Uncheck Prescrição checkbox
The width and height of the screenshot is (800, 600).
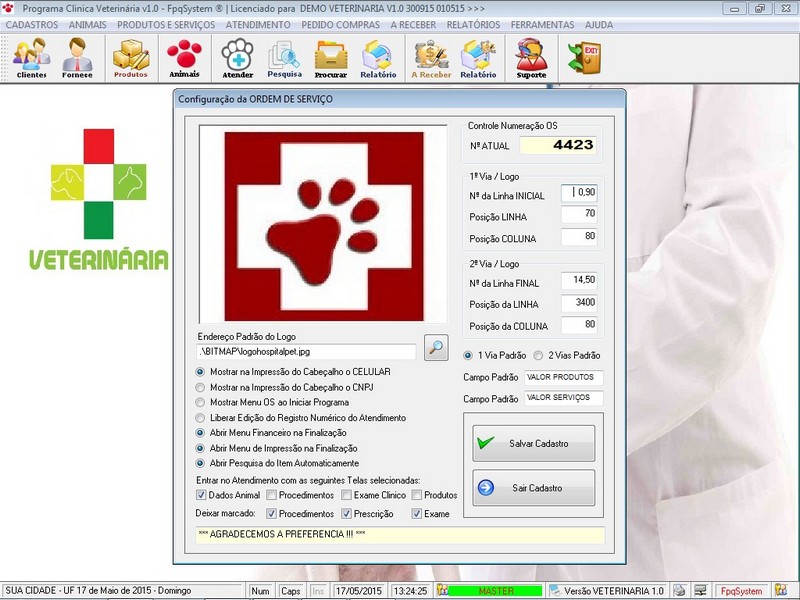pyautogui.click(x=346, y=514)
